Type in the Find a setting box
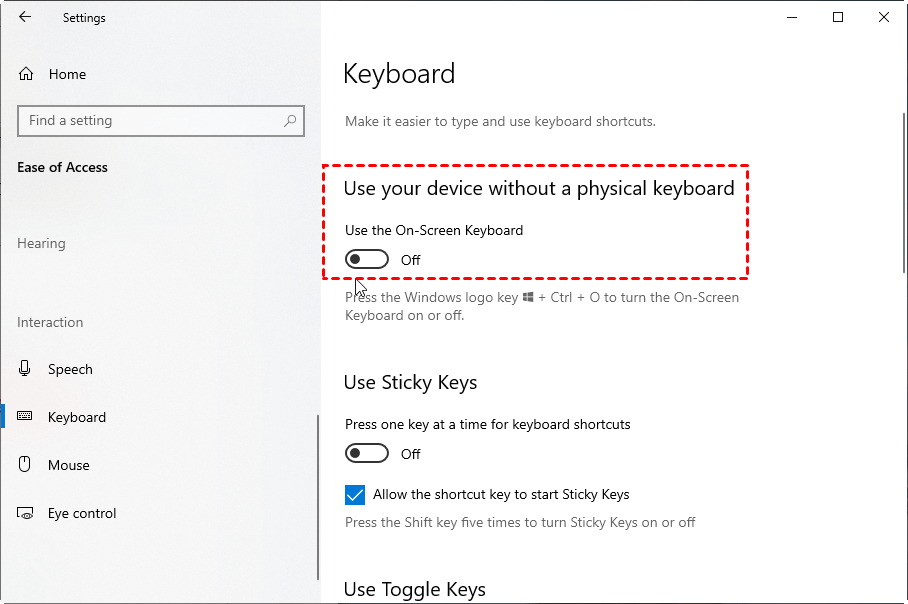The image size is (908, 604). point(150,121)
